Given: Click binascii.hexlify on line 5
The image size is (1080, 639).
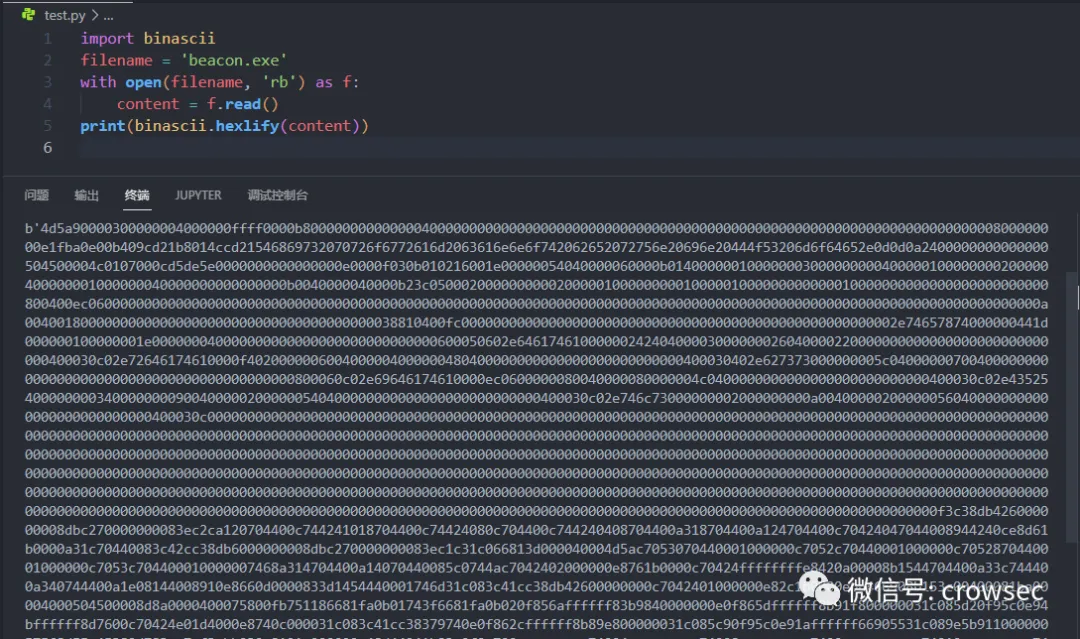Looking at the screenshot, I should point(207,126).
